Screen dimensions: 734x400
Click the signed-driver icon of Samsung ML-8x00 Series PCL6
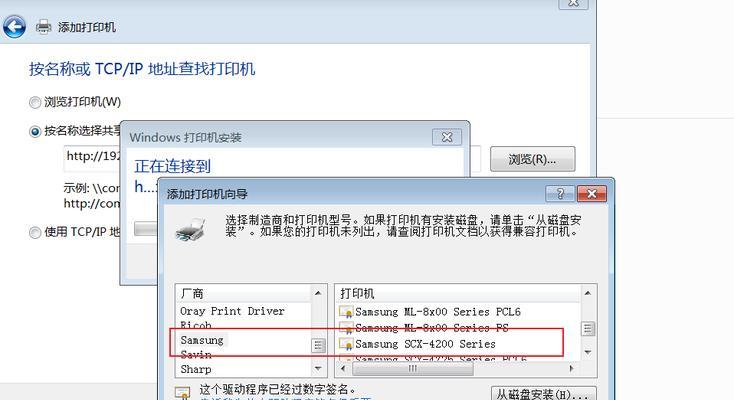(x=346, y=311)
